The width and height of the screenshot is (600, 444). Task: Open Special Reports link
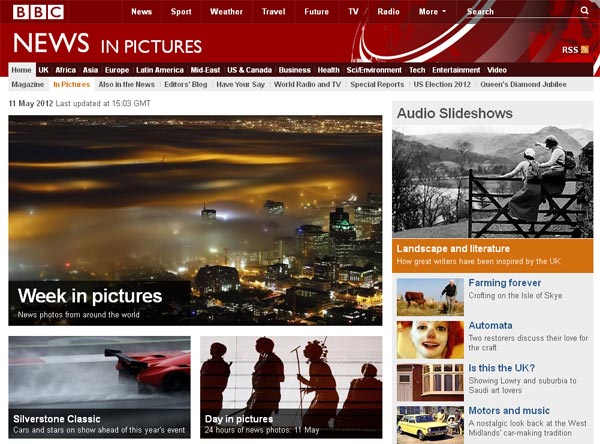[x=377, y=84]
